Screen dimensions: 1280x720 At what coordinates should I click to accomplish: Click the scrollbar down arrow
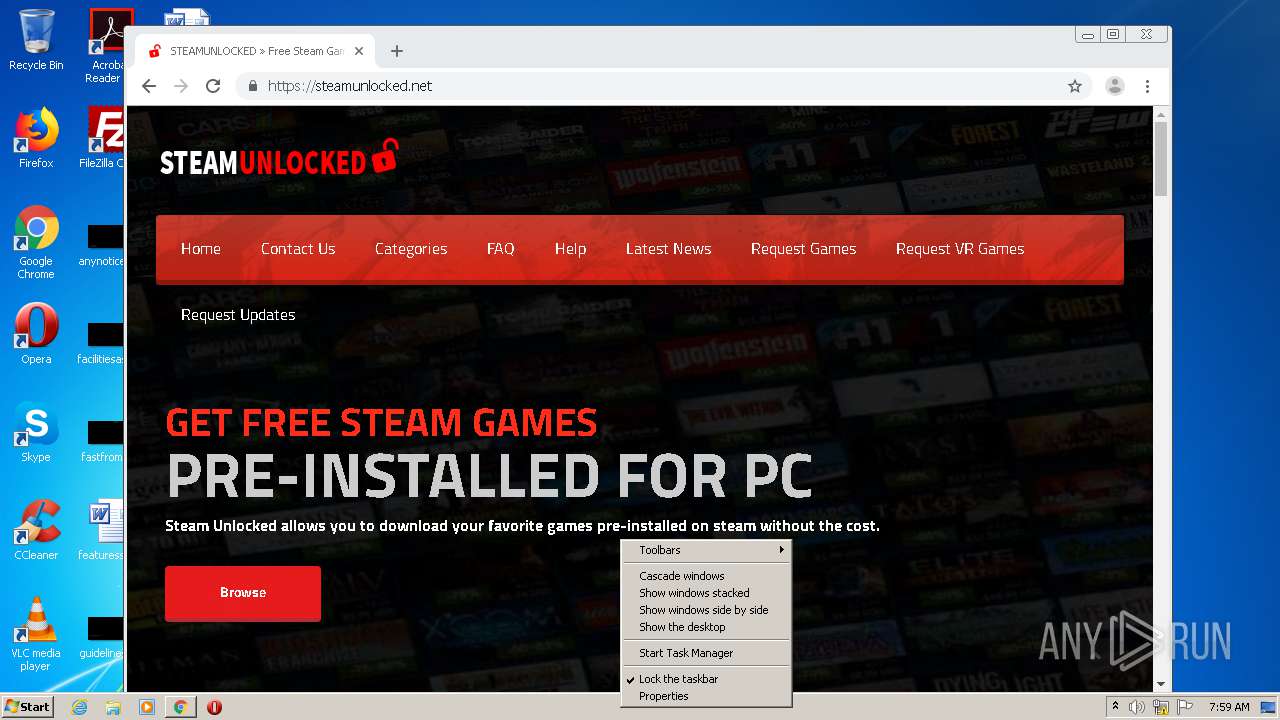(x=1161, y=684)
